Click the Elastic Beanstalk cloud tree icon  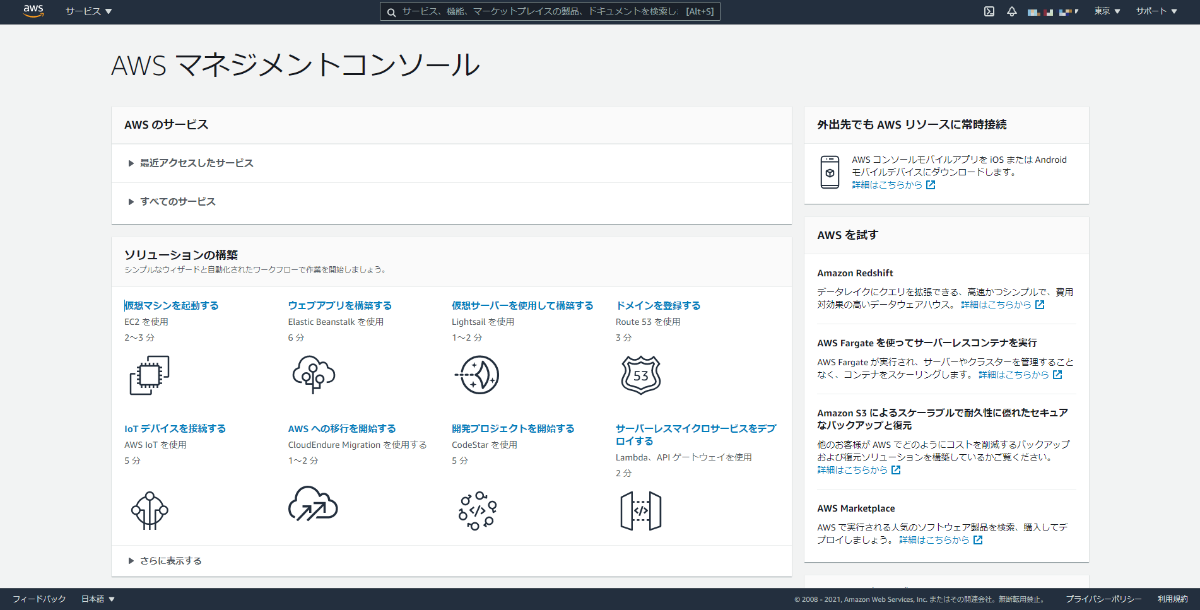coord(313,374)
